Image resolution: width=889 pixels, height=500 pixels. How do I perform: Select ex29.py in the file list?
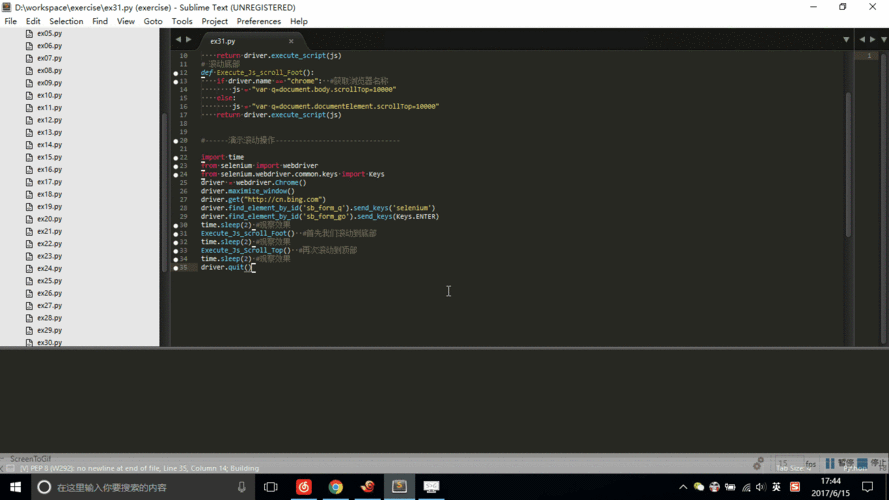pyautogui.click(x=49, y=330)
